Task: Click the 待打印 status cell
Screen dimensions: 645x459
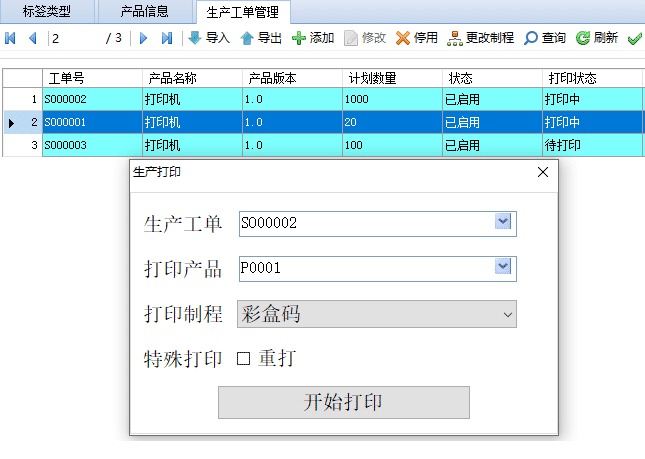Action: (592, 145)
